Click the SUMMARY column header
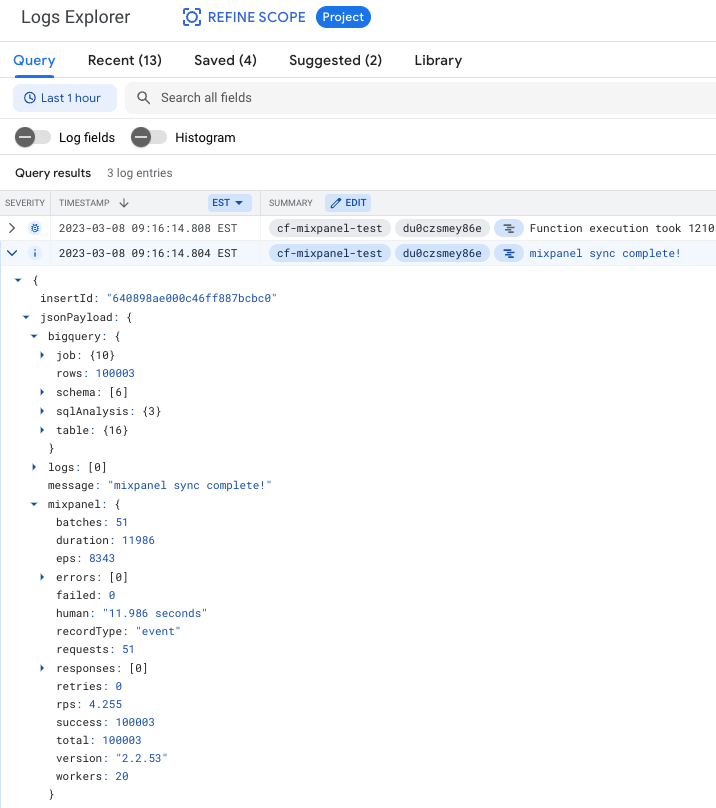This screenshot has width=716, height=808. pos(291,203)
